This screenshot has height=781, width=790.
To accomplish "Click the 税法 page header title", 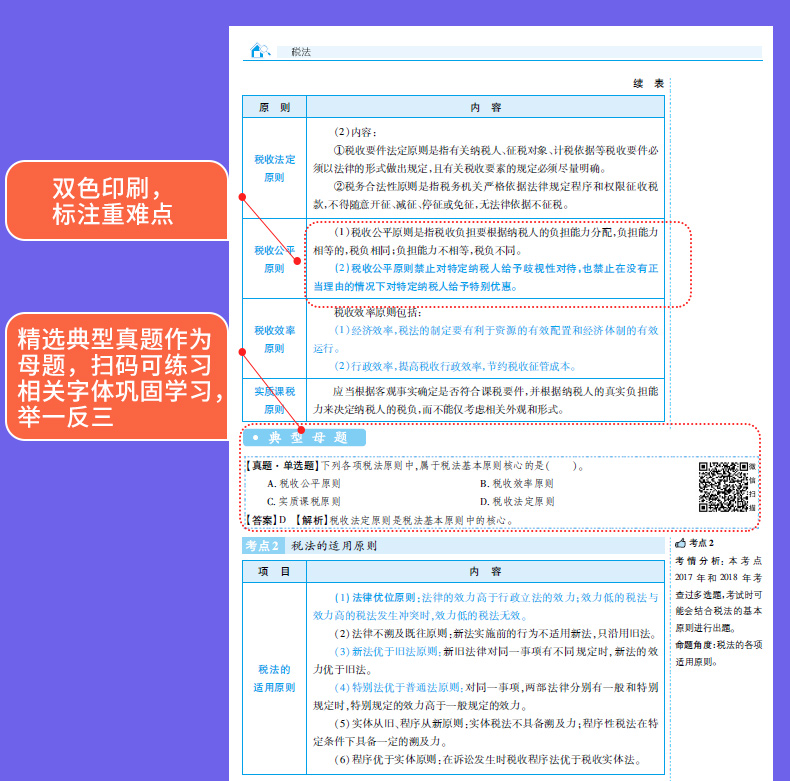I will coord(301,52).
